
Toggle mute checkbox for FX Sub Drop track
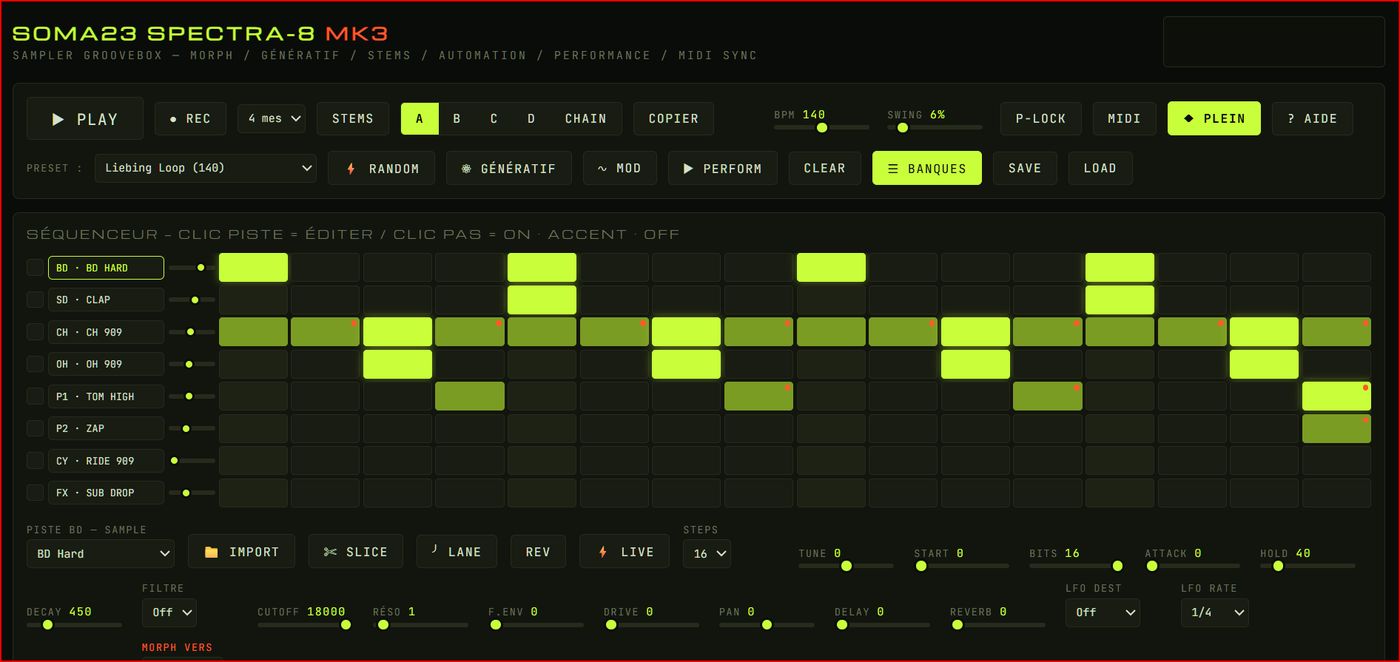click(x=35, y=492)
